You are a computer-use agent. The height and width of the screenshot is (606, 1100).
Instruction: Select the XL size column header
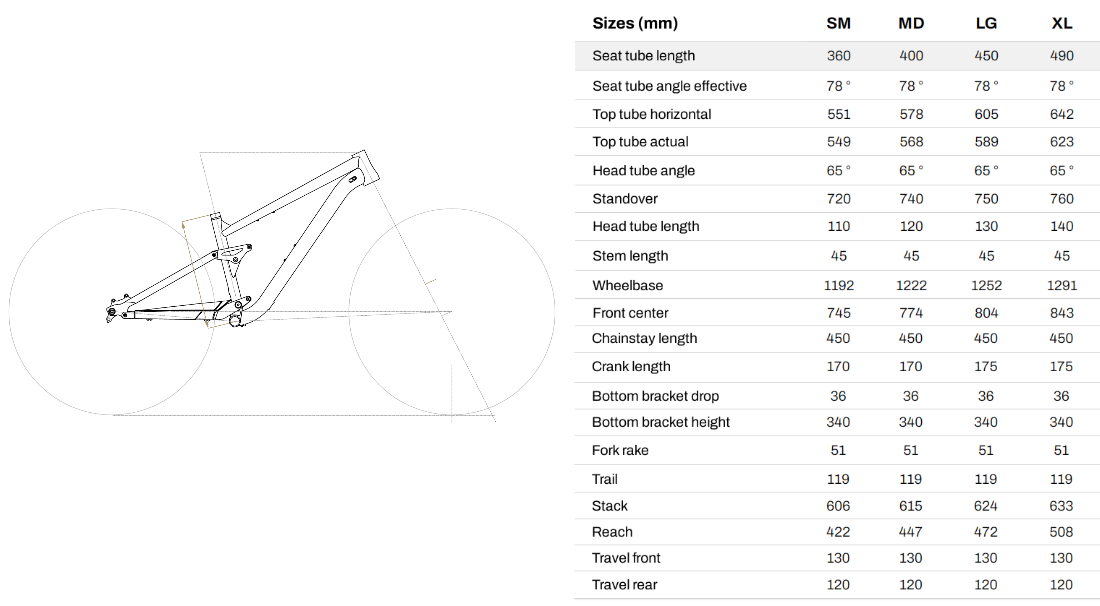tap(1061, 23)
